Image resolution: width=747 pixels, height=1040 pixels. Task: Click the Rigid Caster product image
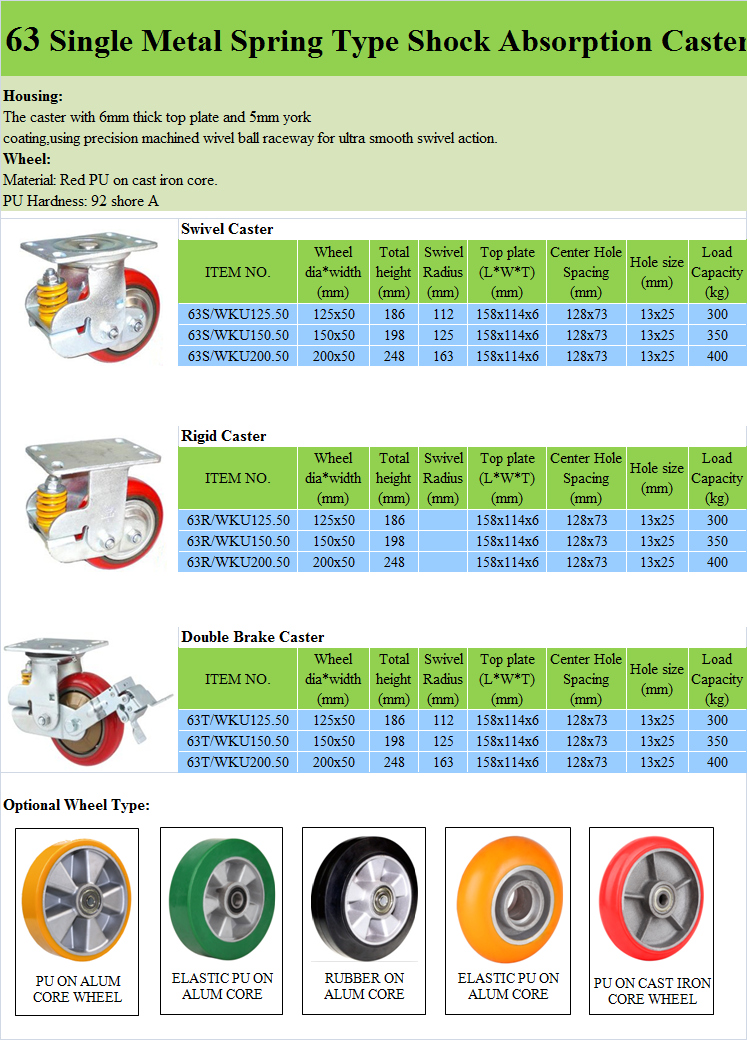(x=92, y=503)
